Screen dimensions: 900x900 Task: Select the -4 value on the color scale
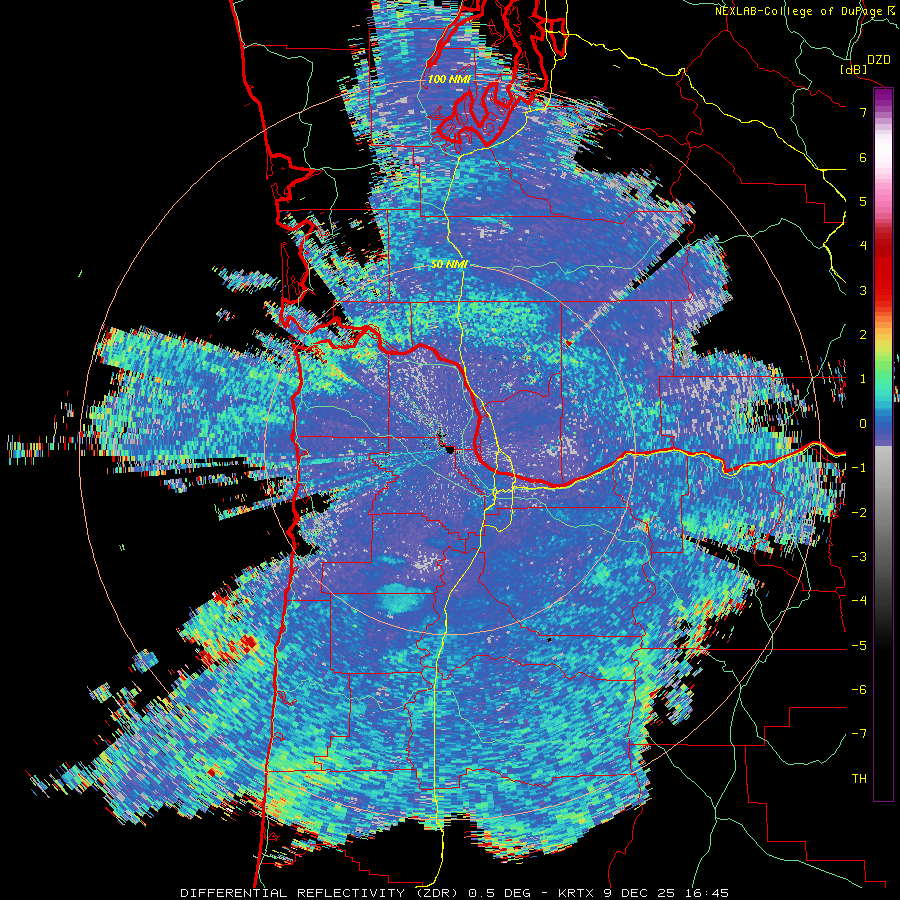[x=859, y=601]
